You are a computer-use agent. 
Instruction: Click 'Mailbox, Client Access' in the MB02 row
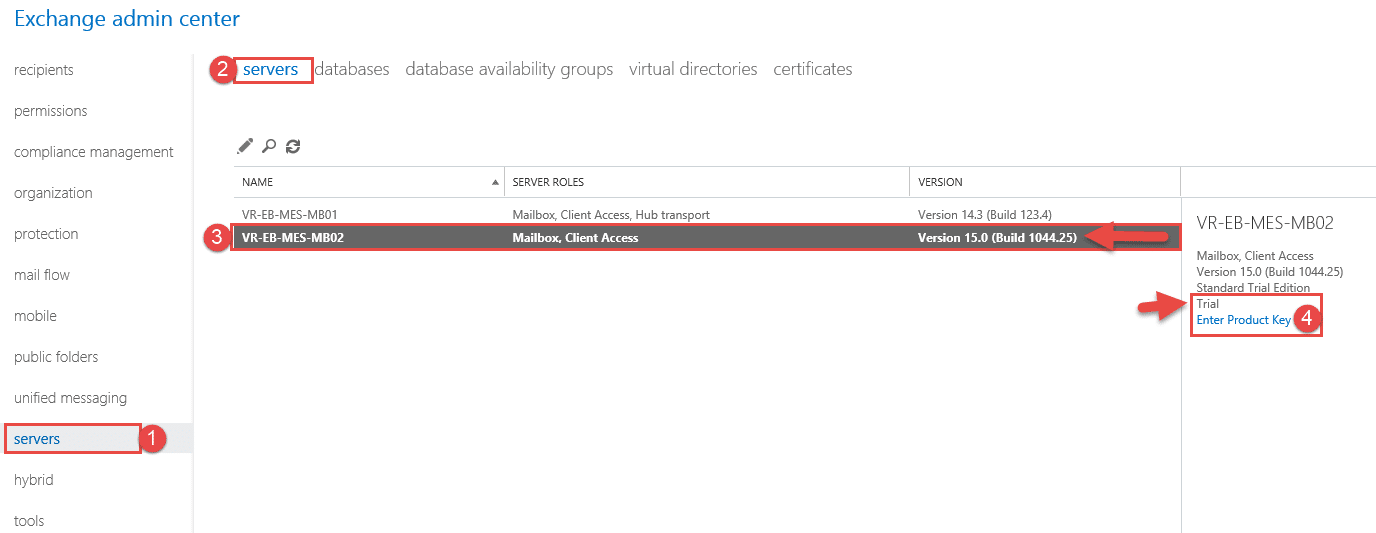click(x=575, y=237)
